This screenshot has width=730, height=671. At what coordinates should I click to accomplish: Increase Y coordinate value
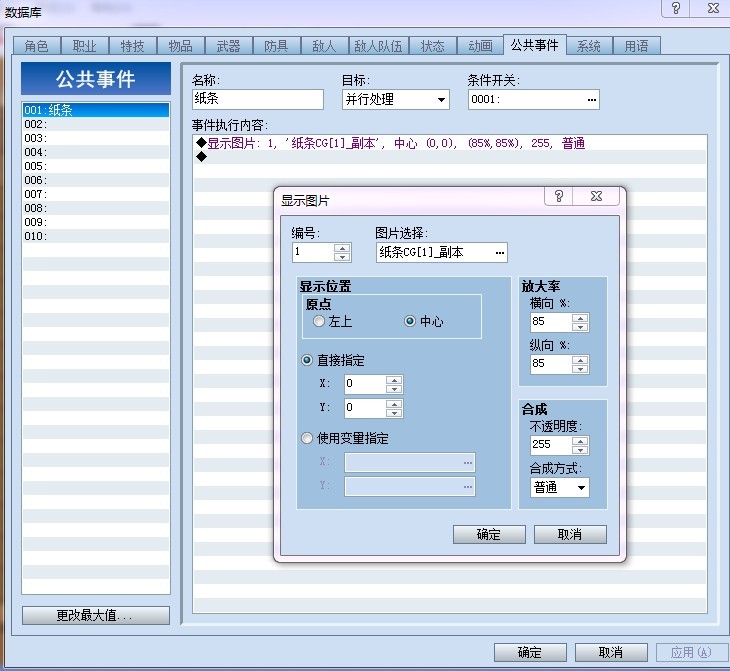pyautogui.click(x=394, y=404)
